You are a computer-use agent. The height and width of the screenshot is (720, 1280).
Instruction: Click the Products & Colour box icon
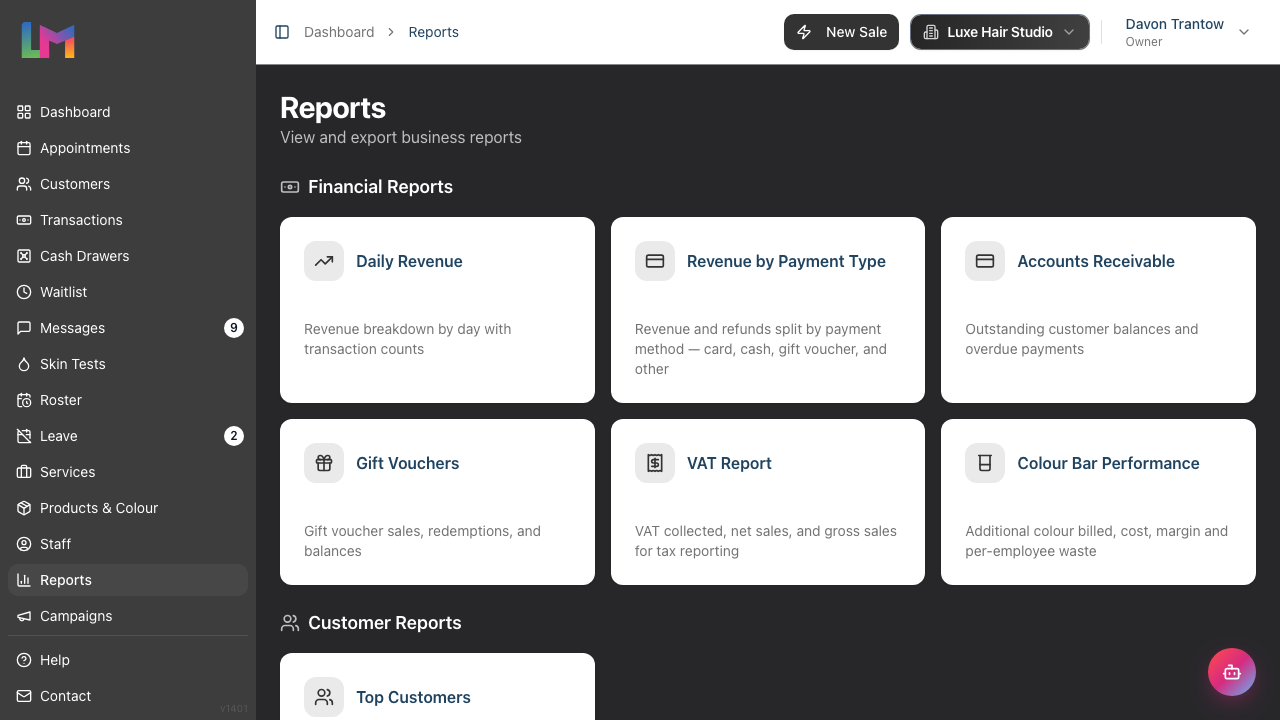point(24,508)
